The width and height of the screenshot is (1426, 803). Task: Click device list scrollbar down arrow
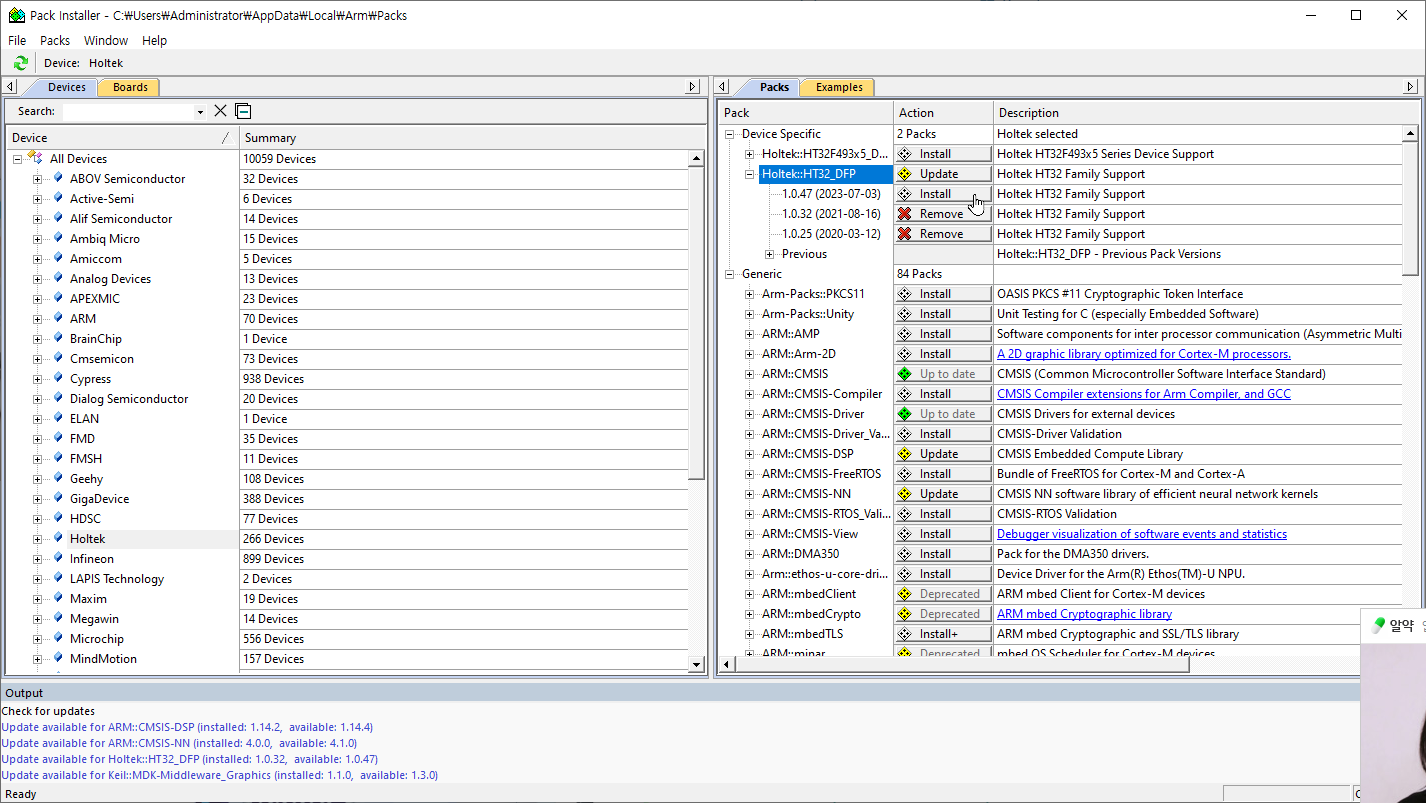tap(697, 664)
